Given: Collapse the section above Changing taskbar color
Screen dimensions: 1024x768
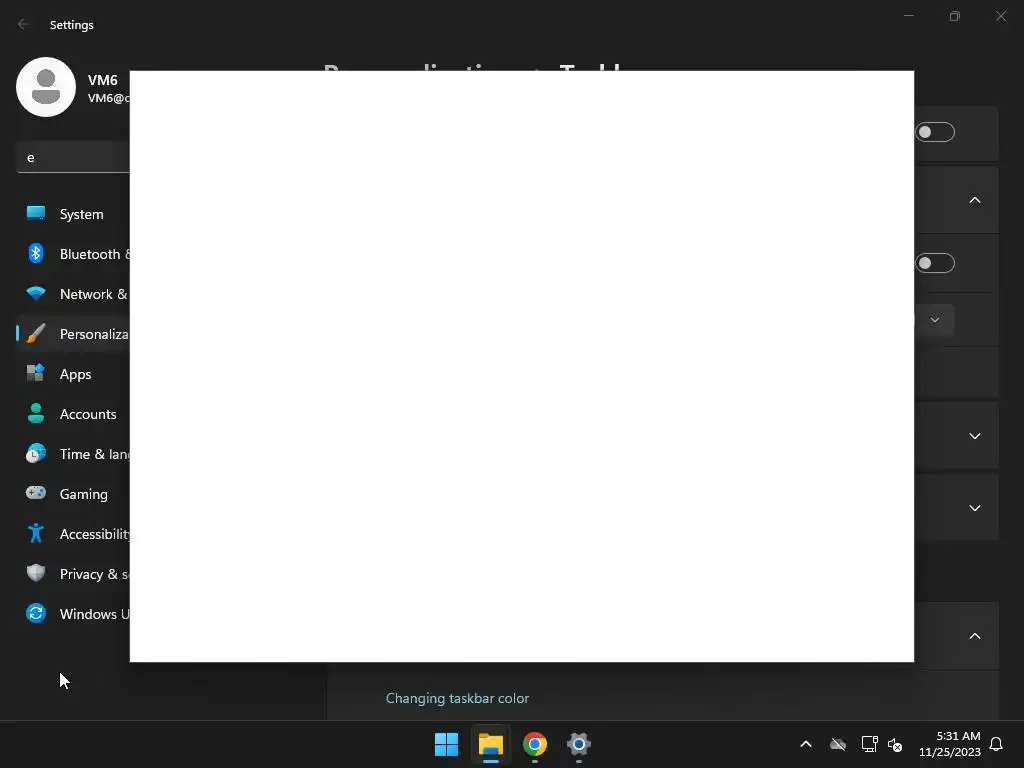Looking at the screenshot, I should (x=975, y=636).
